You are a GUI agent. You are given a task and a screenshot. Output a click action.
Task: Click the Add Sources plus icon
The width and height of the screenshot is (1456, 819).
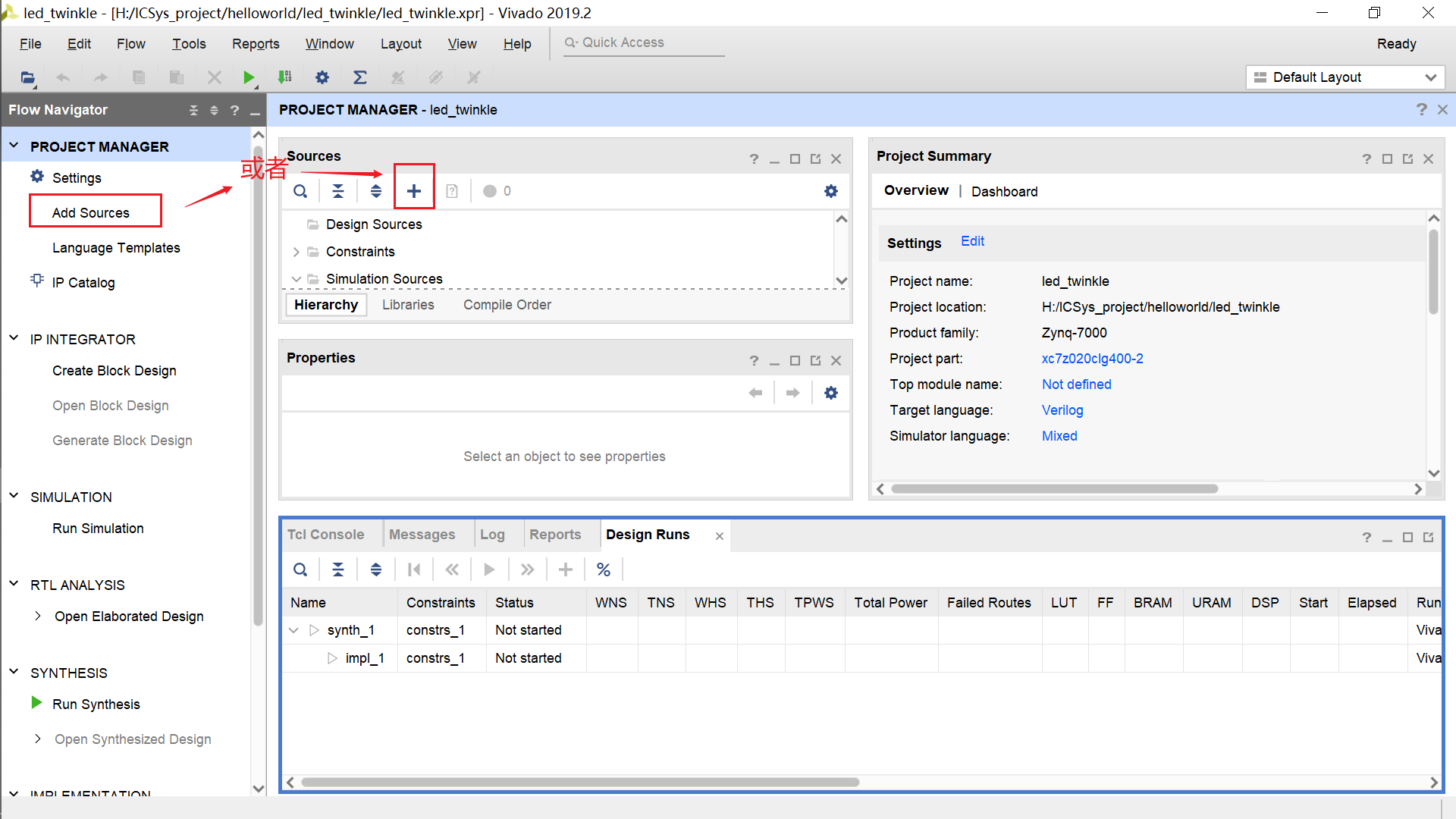pyautogui.click(x=414, y=191)
